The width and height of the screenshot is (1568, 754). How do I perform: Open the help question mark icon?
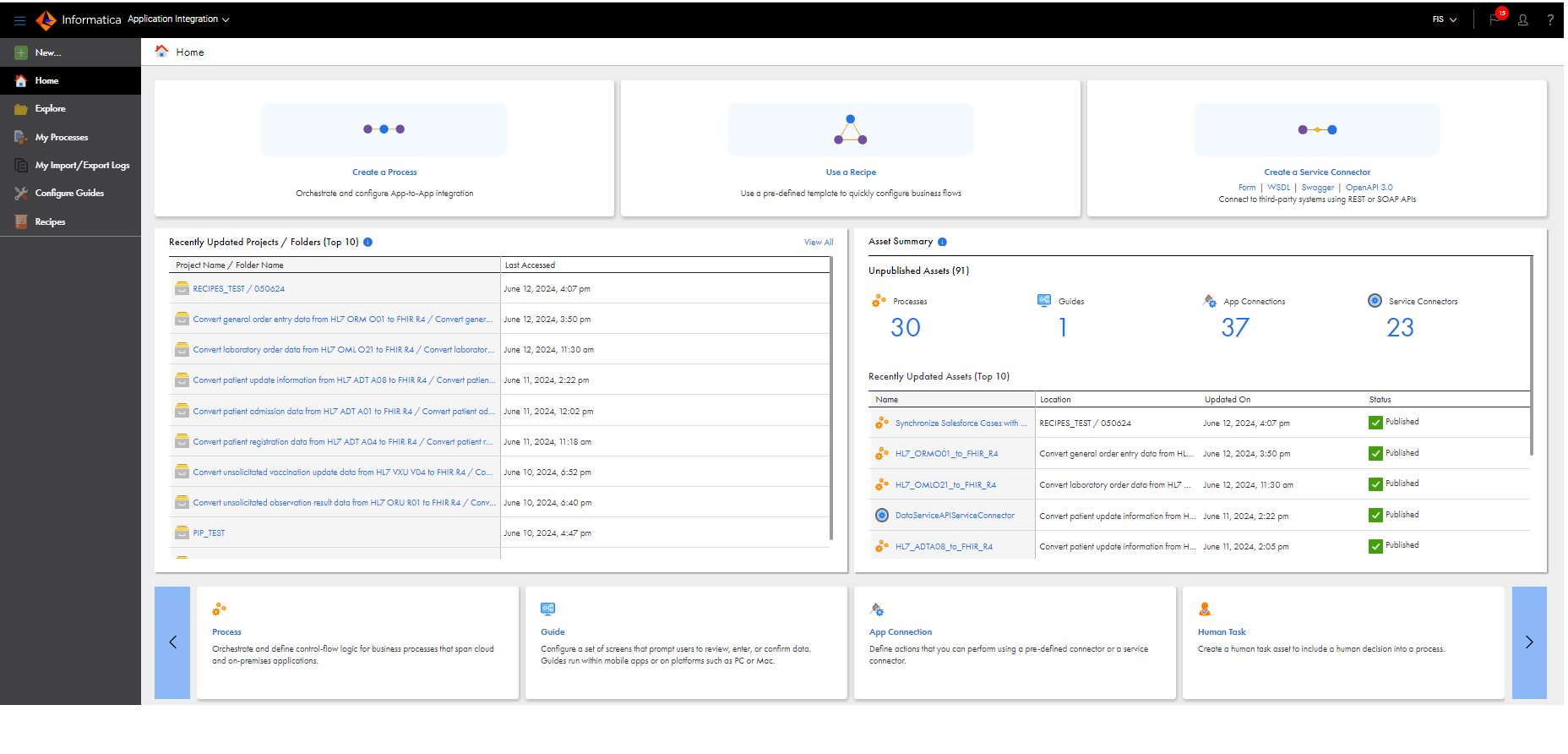point(1550,20)
